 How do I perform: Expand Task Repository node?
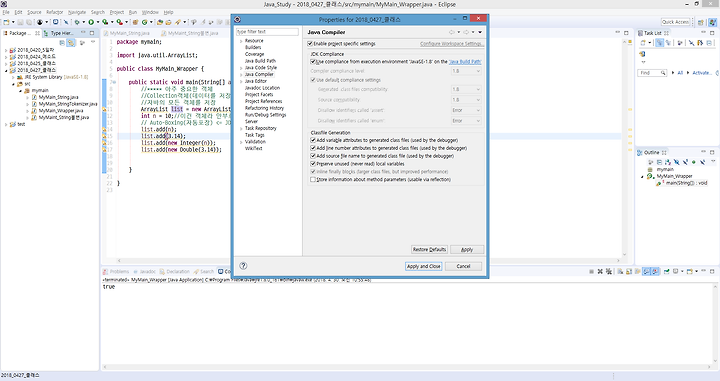point(241,129)
